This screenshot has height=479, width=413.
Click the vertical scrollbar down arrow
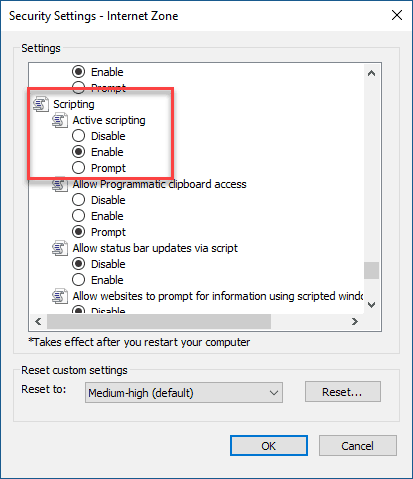(x=371, y=305)
